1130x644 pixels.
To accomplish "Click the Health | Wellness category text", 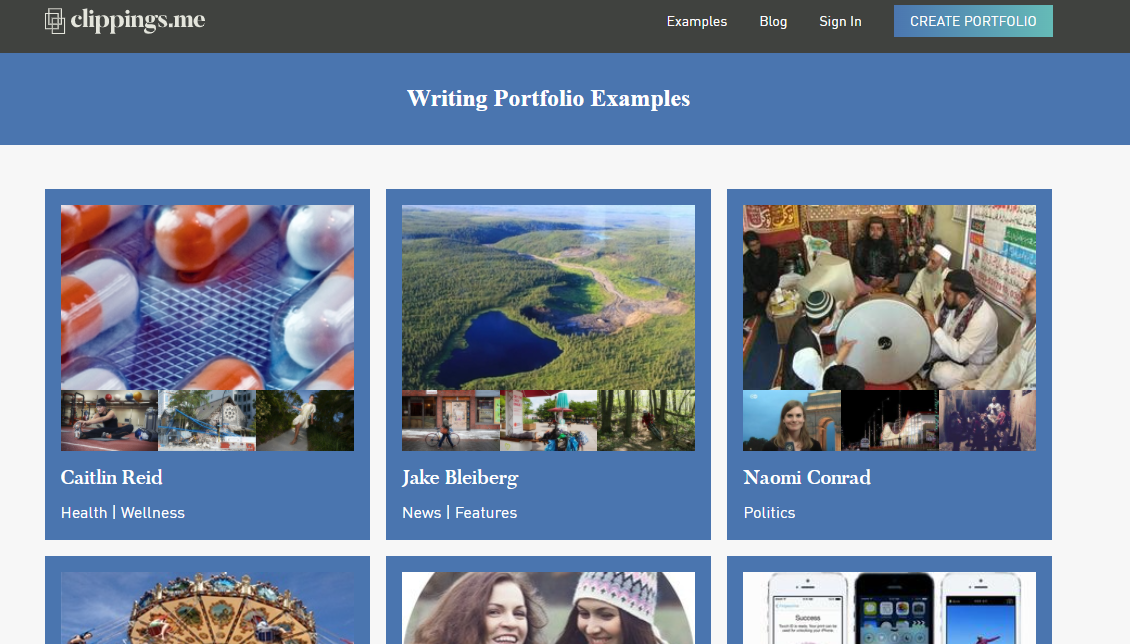I will tap(123, 513).
